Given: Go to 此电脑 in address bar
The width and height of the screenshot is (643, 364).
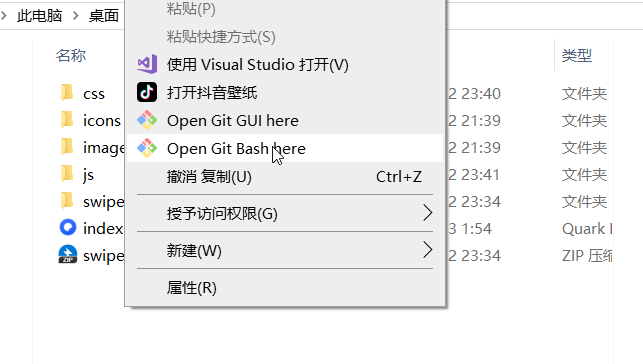Looking at the screenshot, I should [x=39, y=16].
